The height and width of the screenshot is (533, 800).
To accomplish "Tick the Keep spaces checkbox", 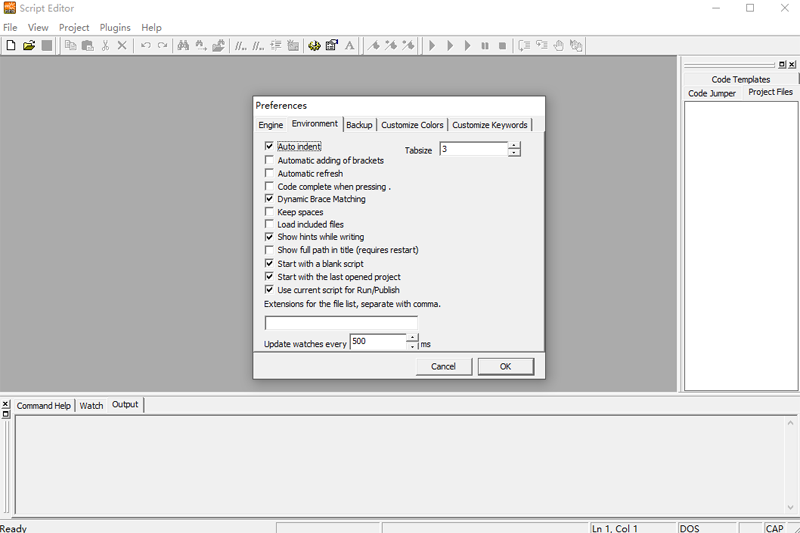I will 269,212.
